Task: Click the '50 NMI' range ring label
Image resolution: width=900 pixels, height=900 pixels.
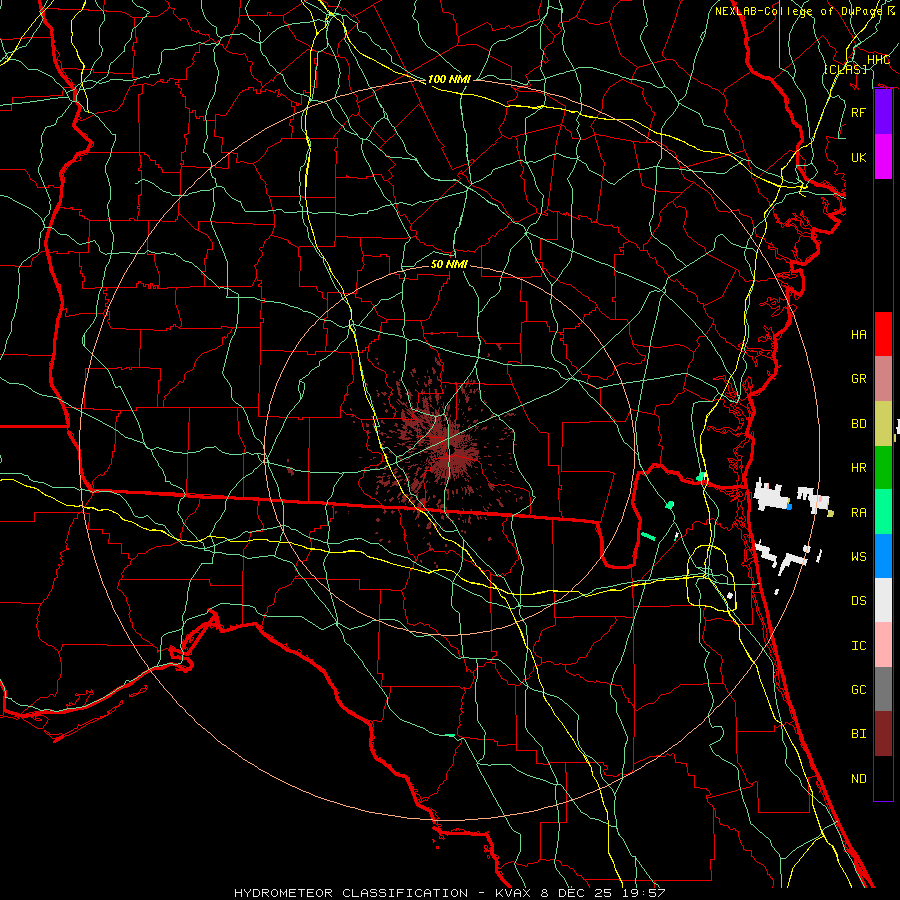Action: (449, 264)
